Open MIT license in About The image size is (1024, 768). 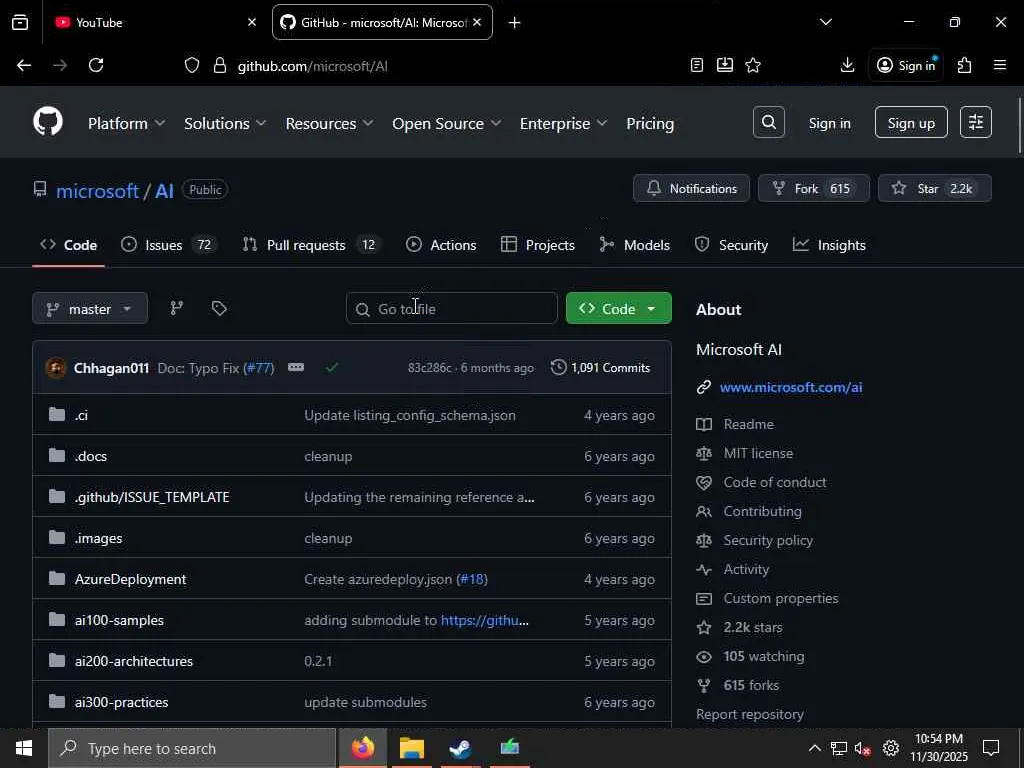758,453
